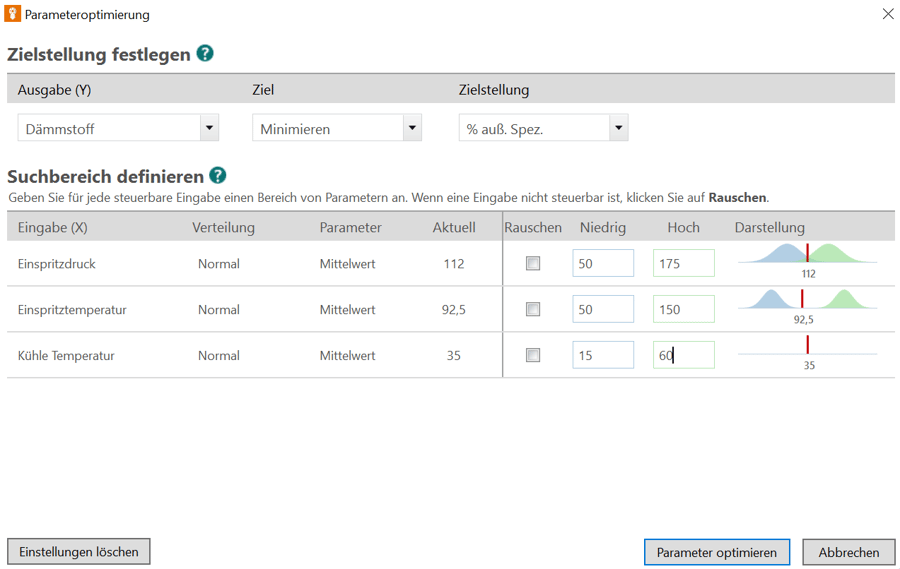This screenshot has height=569, width=900.
Task: Click help icon beside Suchbereich definieren
Action: point(218,176)
